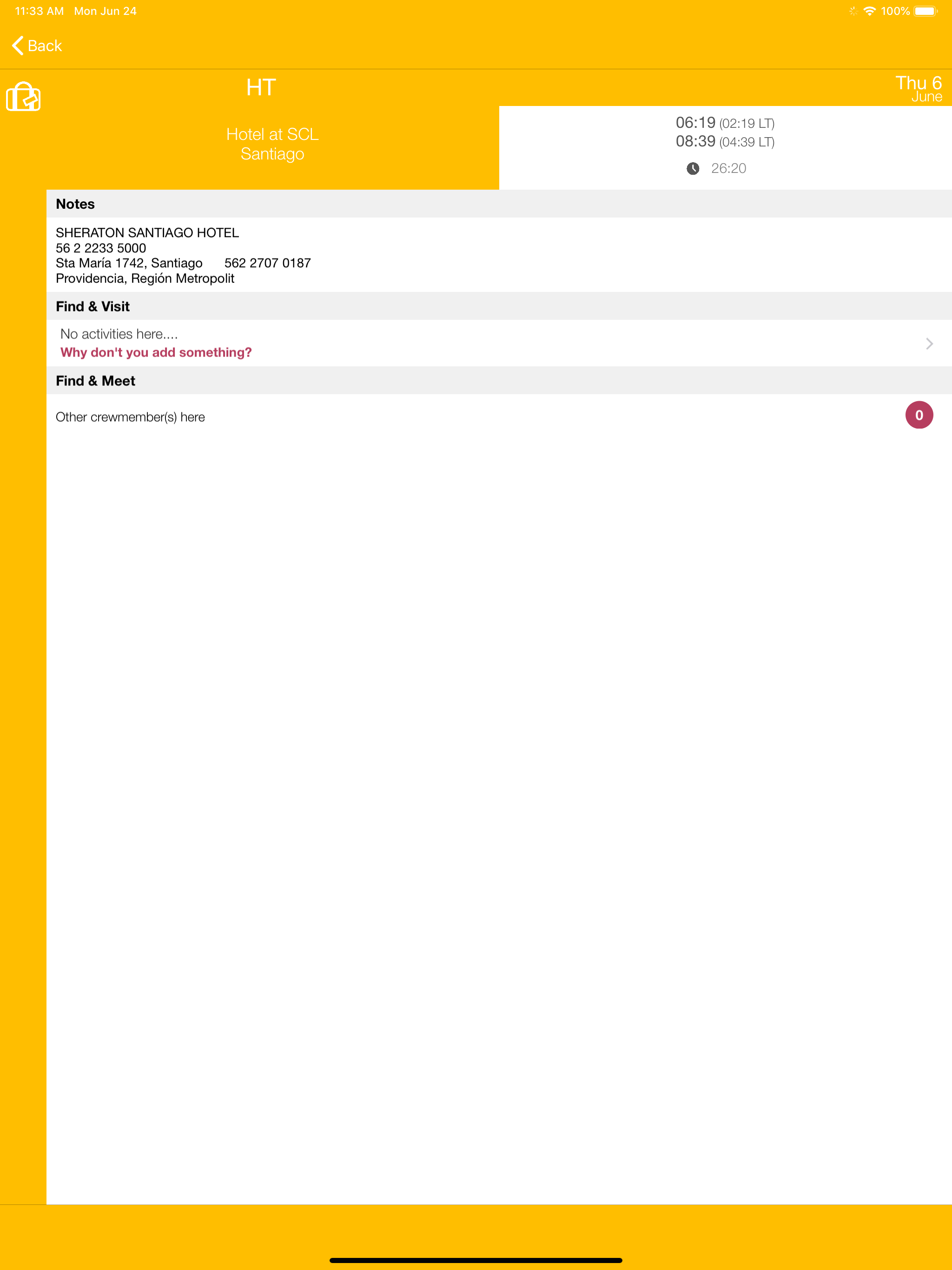952x1270 pixels.
Task: Tap the HT duty code title
Action: tap(261, 87)
